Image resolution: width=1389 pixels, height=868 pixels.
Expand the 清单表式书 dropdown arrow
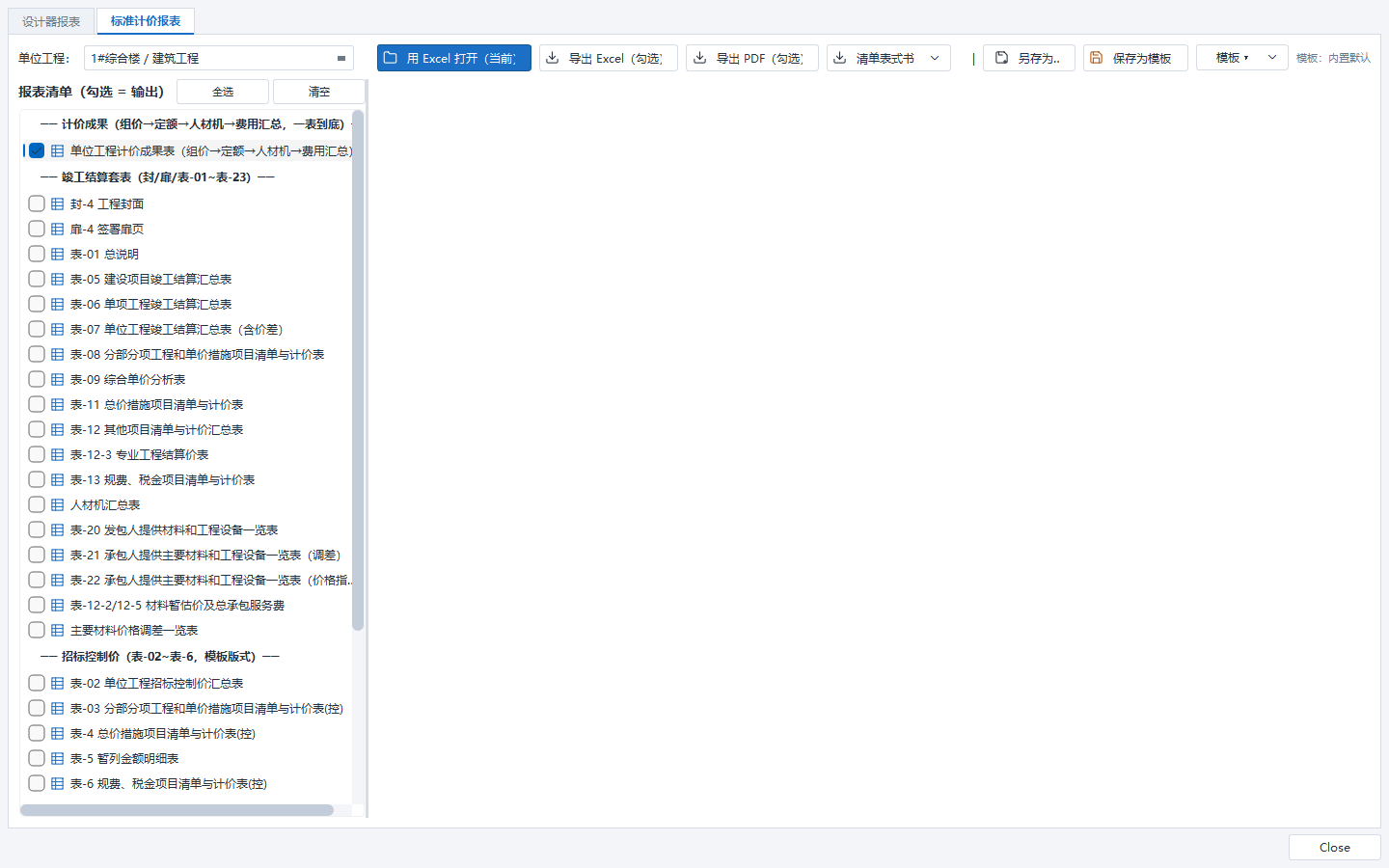(x=935, y=58)
